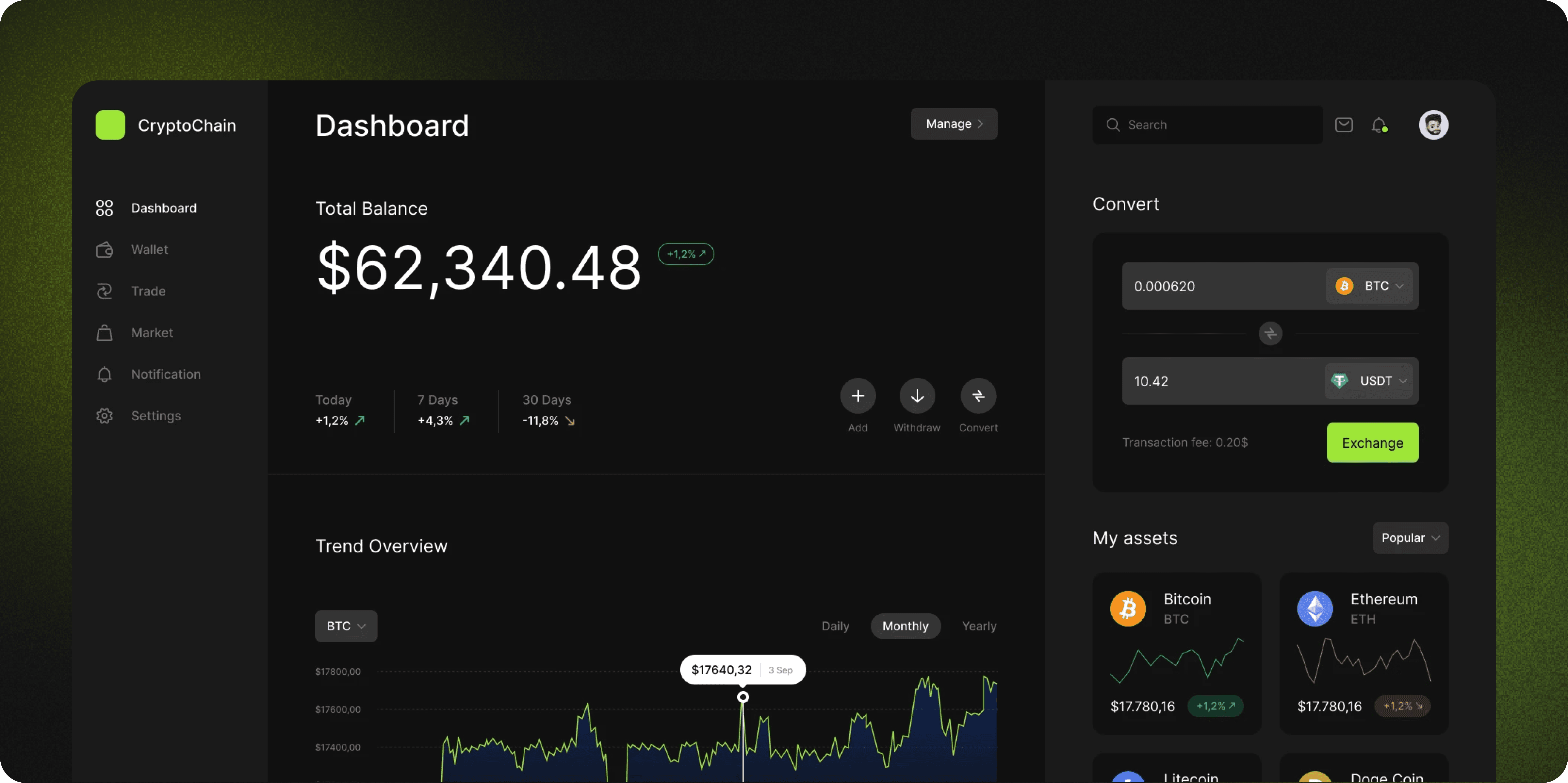Image resolution: width=1568 pixels, height=783 pixels.
Task: Open the user profile avatar
Action: (x=1433, y=125)
